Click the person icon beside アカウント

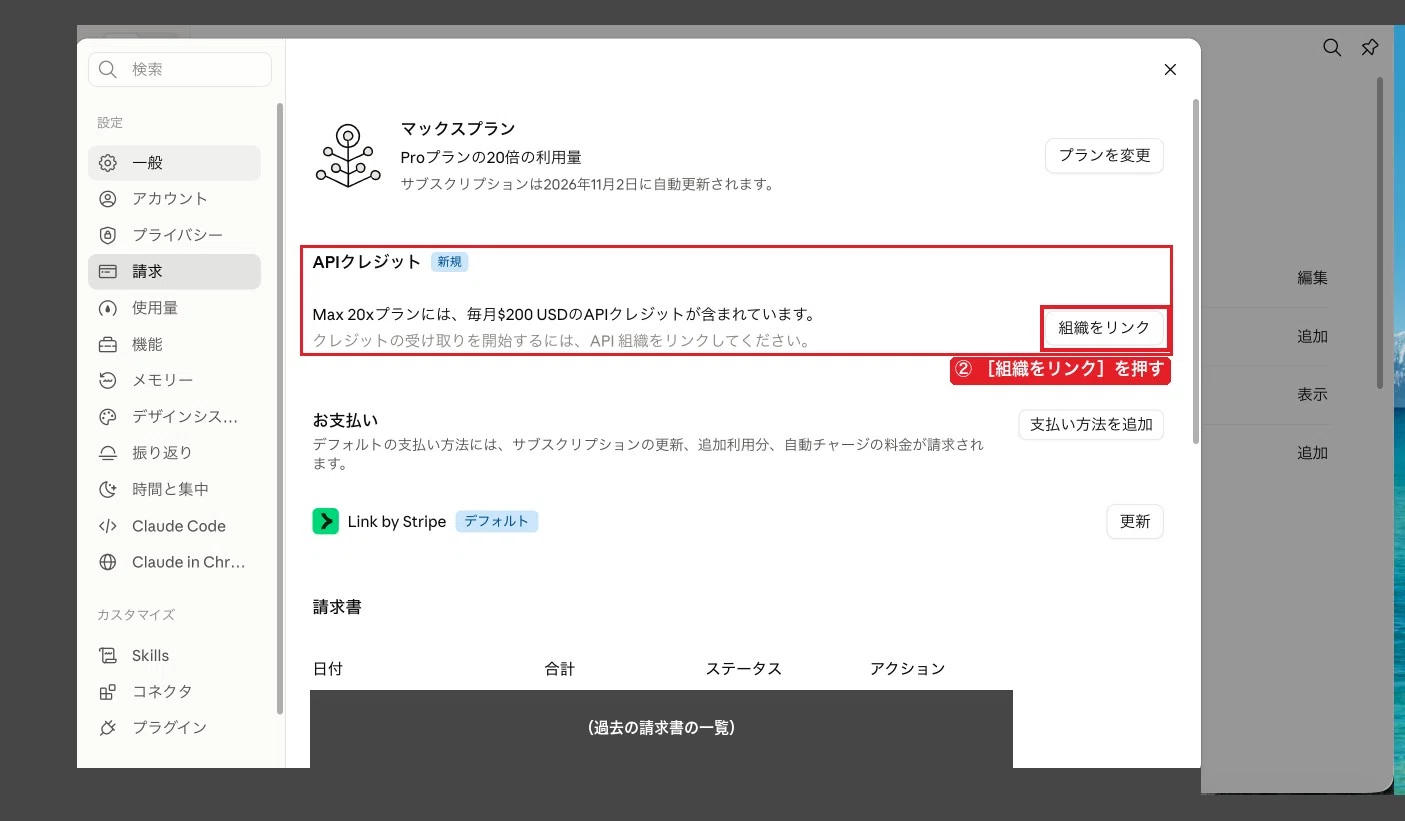pos(108,199)
